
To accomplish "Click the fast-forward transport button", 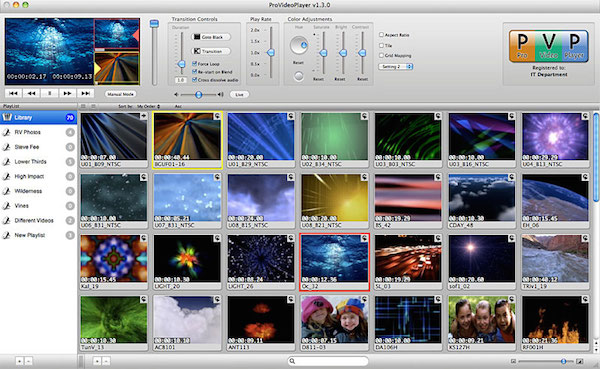I will pos(67,93).
